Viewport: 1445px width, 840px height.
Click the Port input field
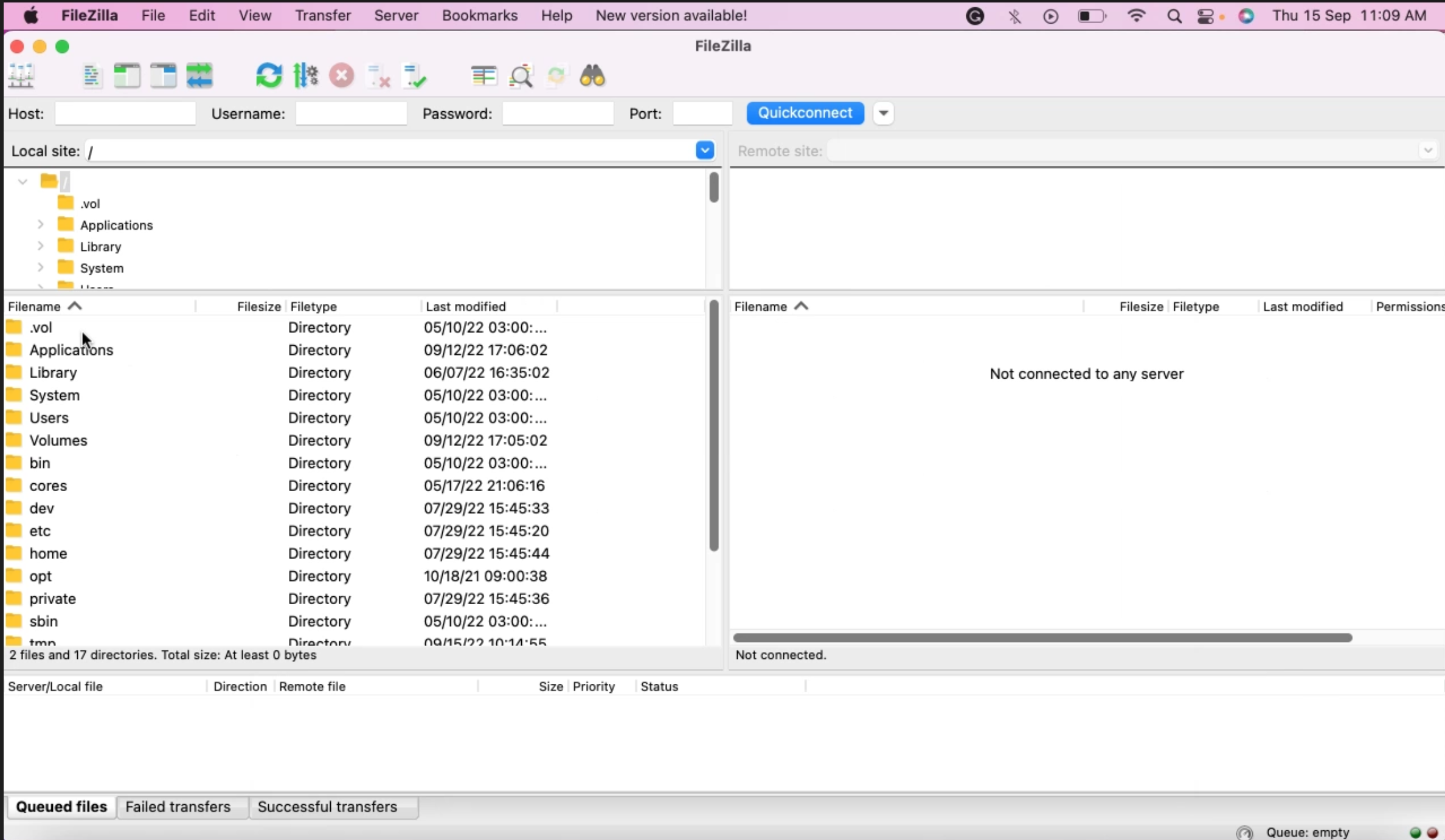tap(702, 114)
